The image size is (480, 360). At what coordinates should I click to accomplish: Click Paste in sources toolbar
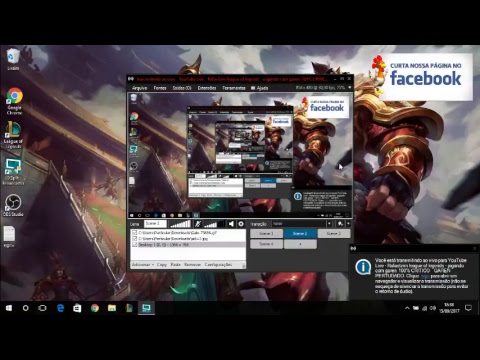pos(175,264)
